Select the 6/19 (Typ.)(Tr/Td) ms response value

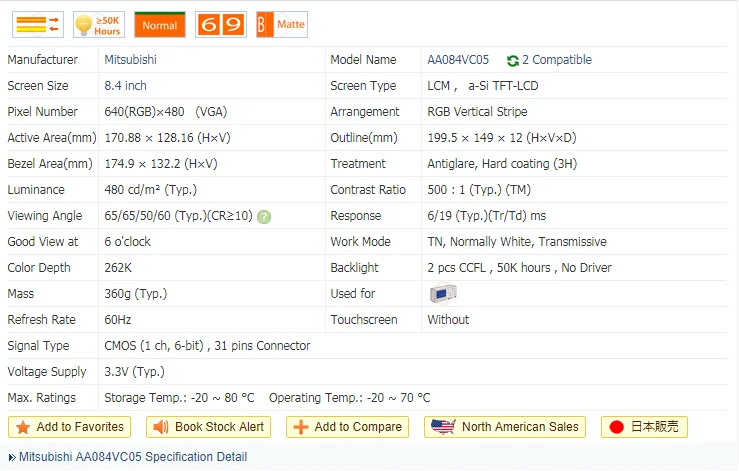point(486,215)
